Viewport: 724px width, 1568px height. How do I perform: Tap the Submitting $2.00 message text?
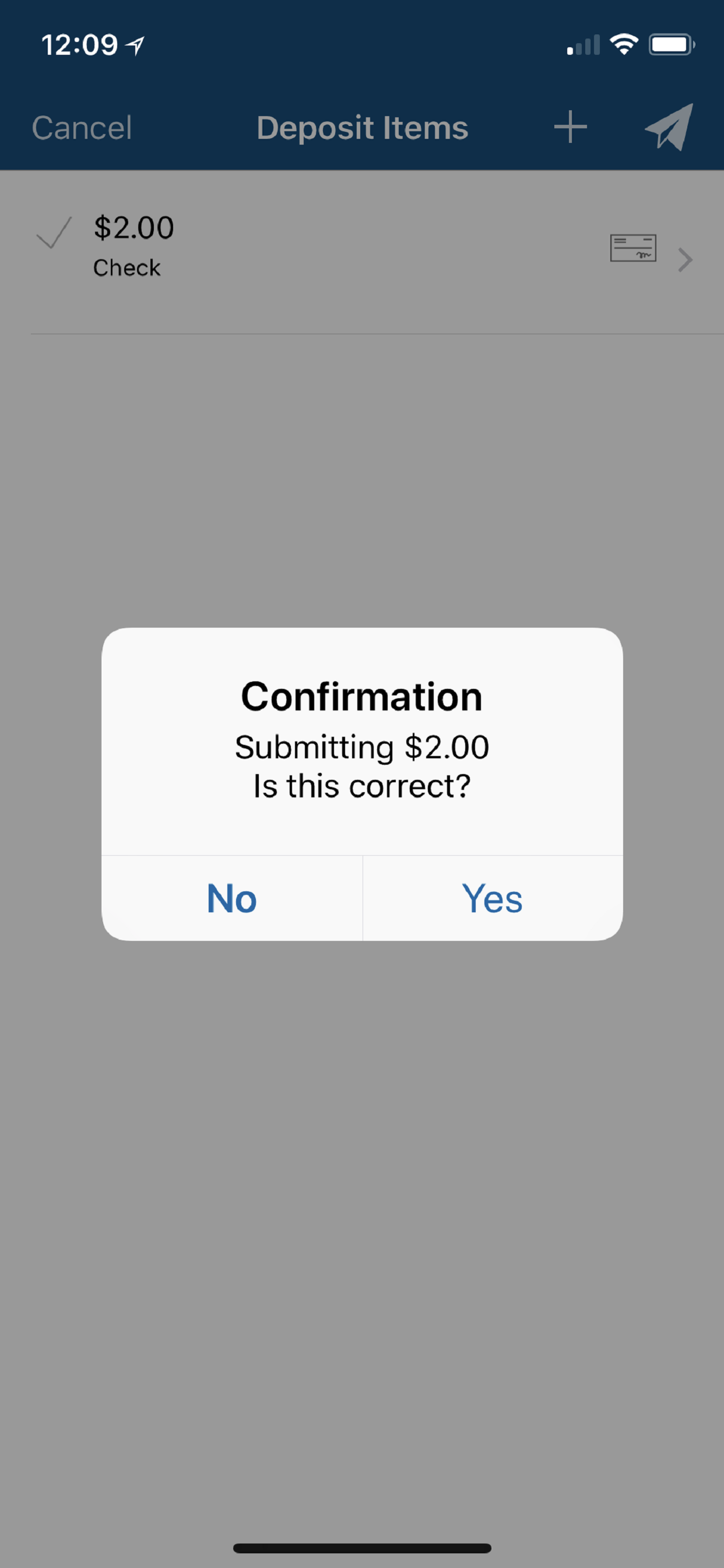[x=362, y=747]
